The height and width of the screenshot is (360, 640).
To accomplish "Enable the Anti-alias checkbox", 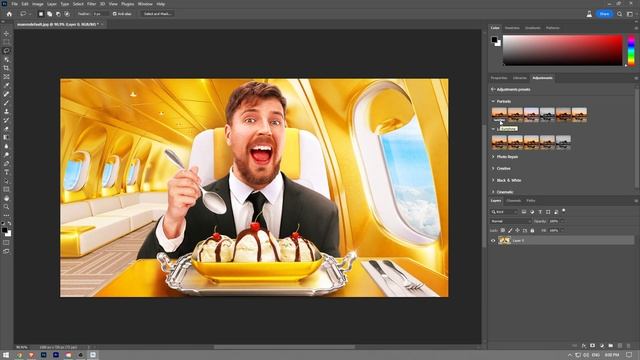I will [115, 14].
